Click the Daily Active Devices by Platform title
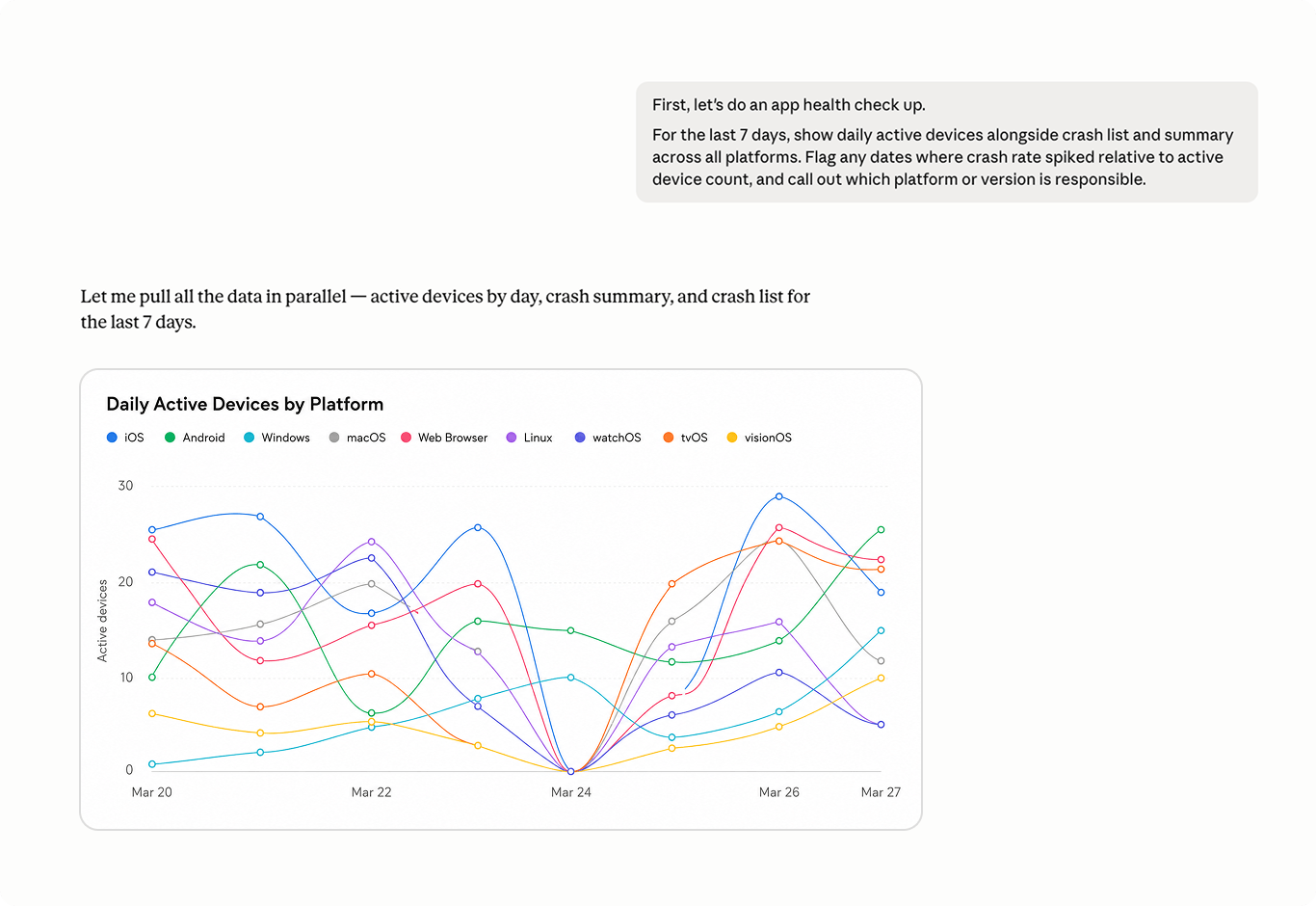 [245, 404]
